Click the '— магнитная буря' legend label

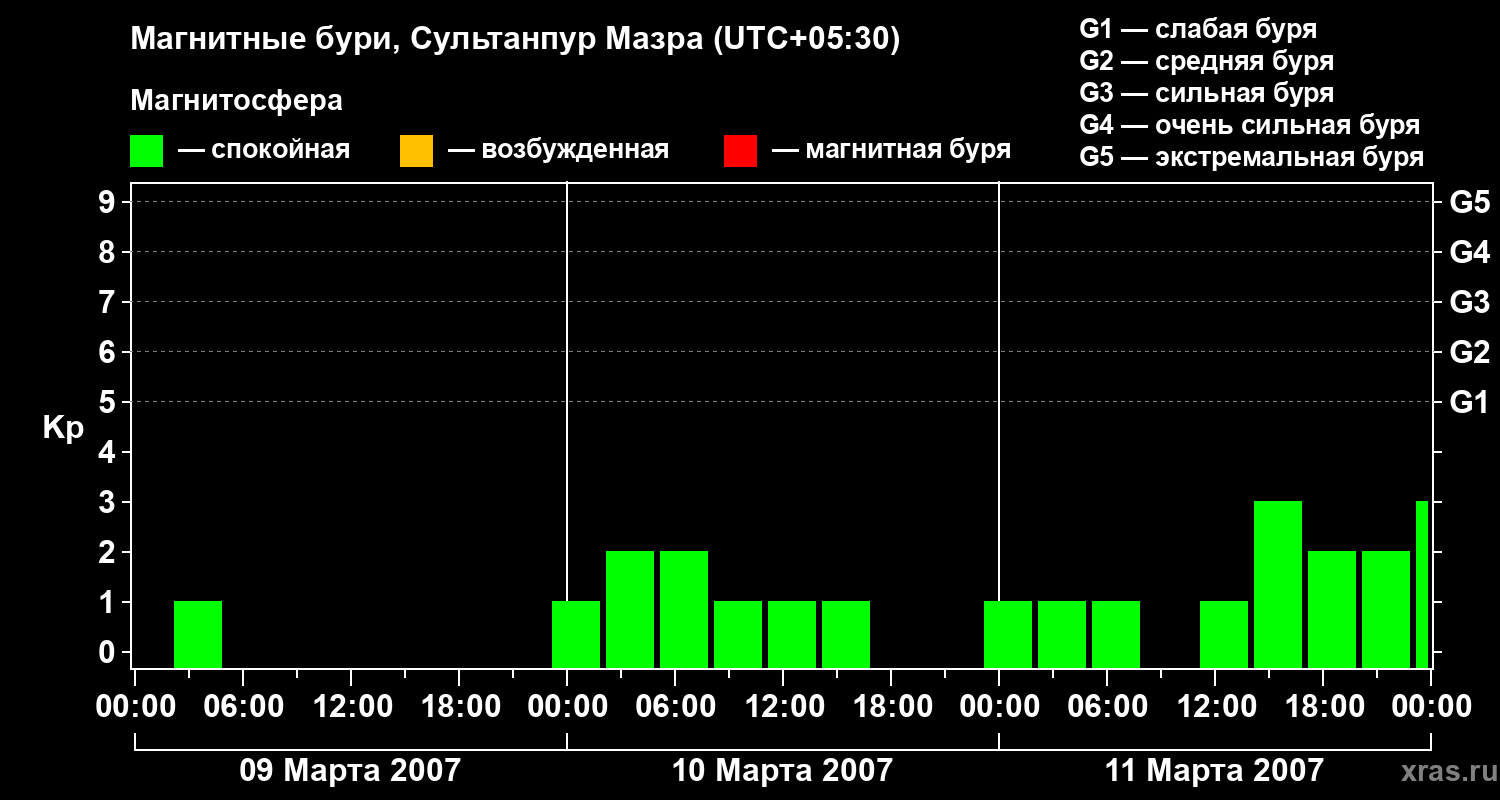tap(891, 151)
